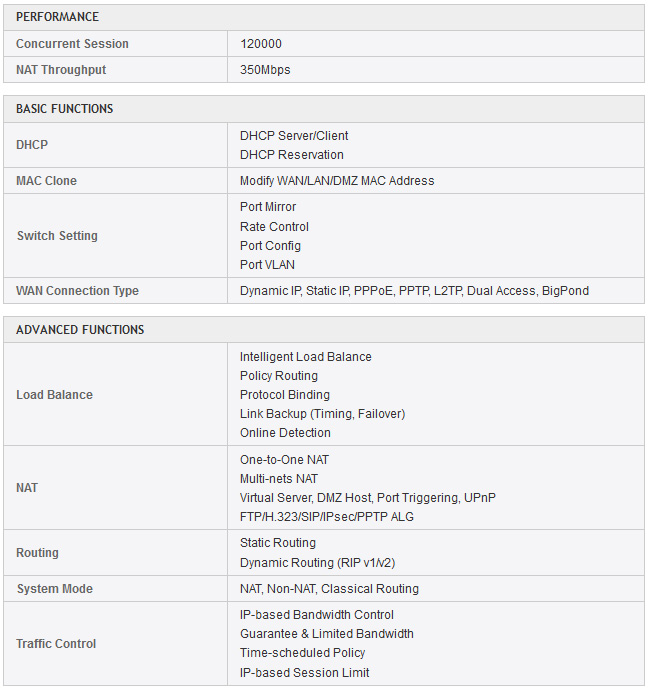Click the Switch Setting row label
654x688 pixels.
coord(57,236)
